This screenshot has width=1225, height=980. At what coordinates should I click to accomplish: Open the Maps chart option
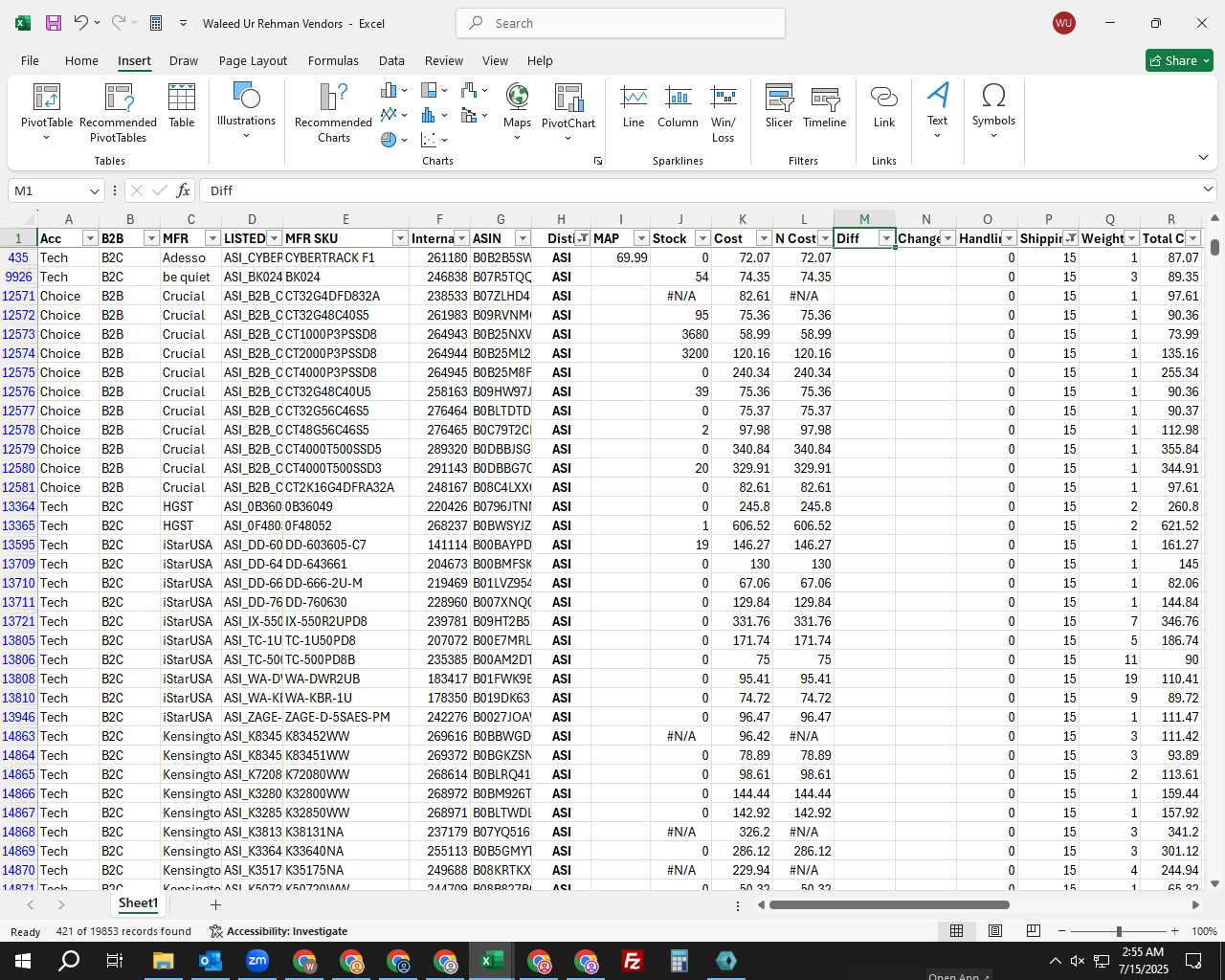tap(517, 112)
